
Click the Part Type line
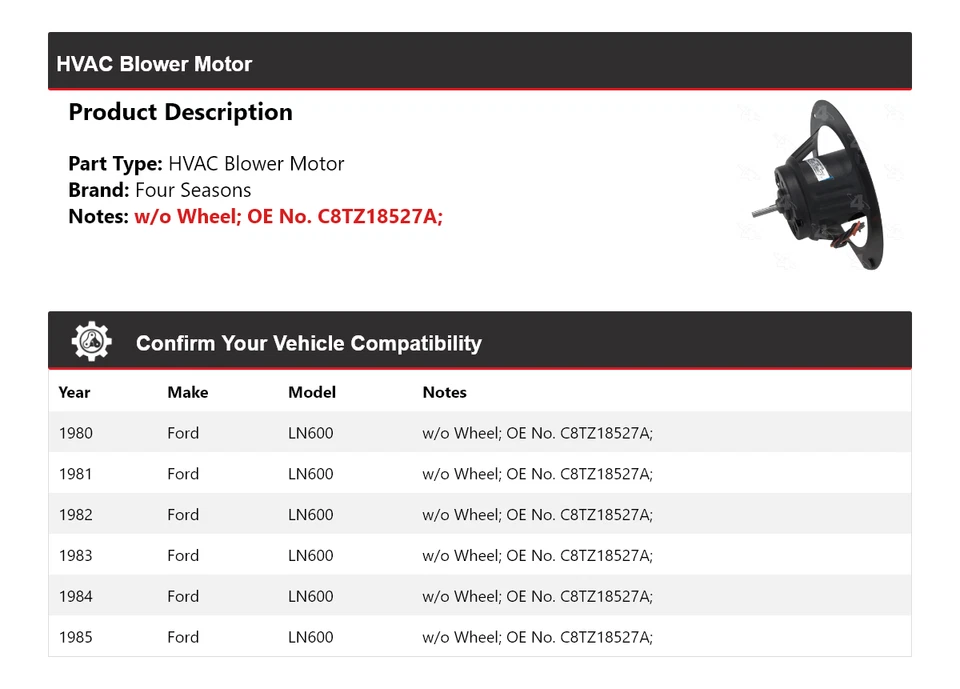[x=206, y=164]
